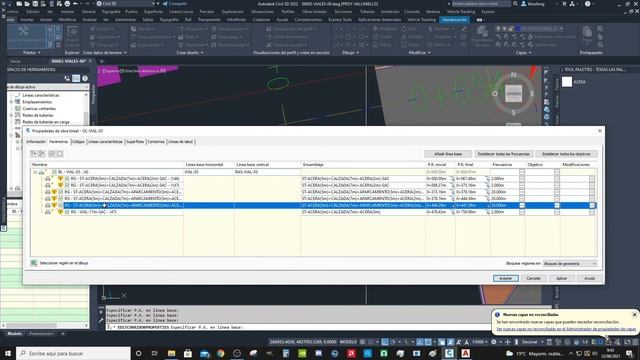Toggle checkbox of the RG - VIAL-11m-SAC row
Viewport: 640px width, 360px height.
[67, 212]
